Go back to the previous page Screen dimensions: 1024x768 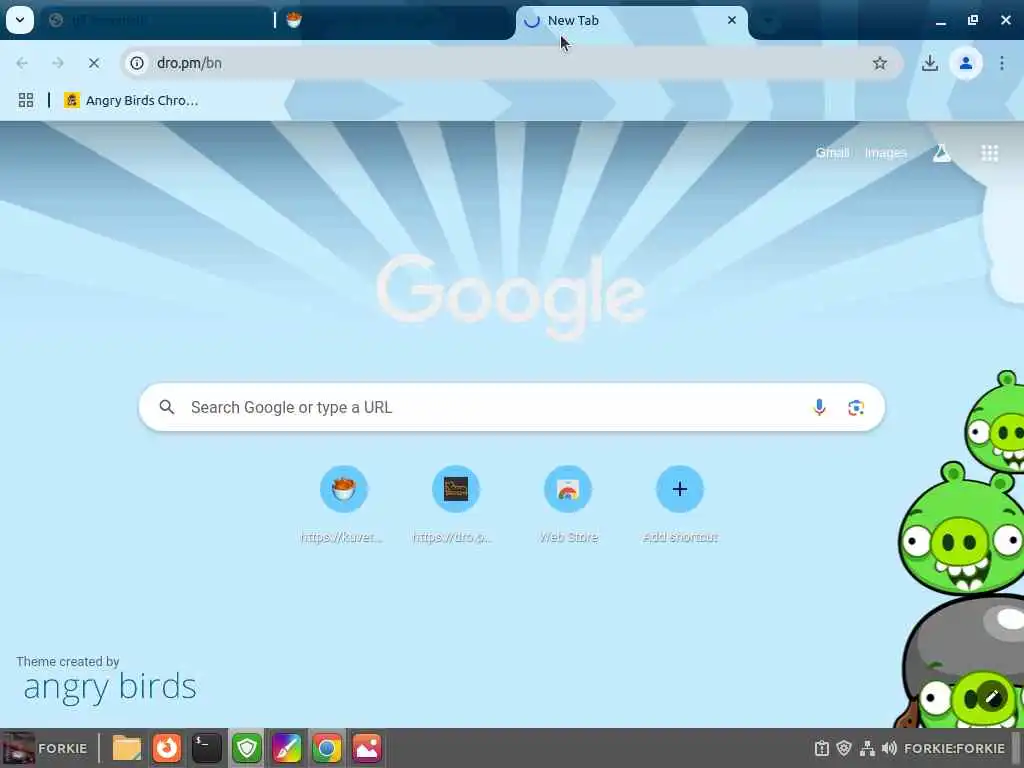click(22, 63)
